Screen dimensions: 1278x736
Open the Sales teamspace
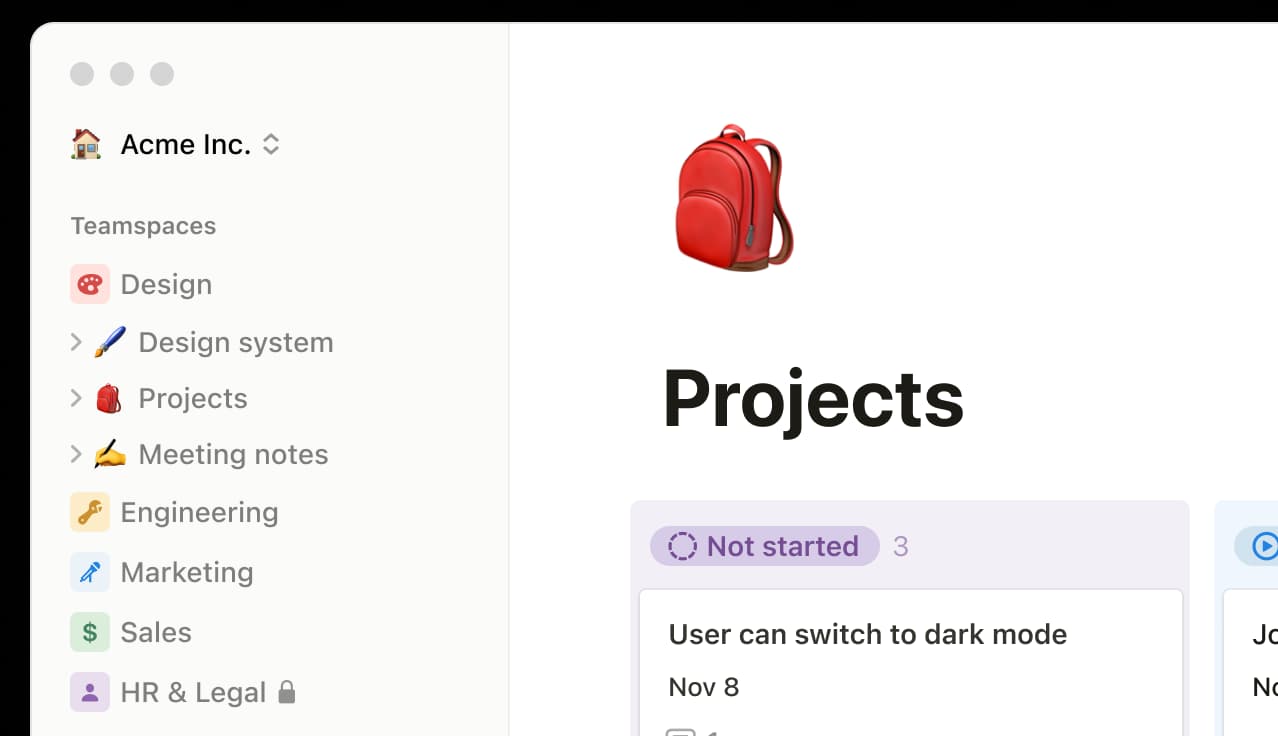click(156, 632)
